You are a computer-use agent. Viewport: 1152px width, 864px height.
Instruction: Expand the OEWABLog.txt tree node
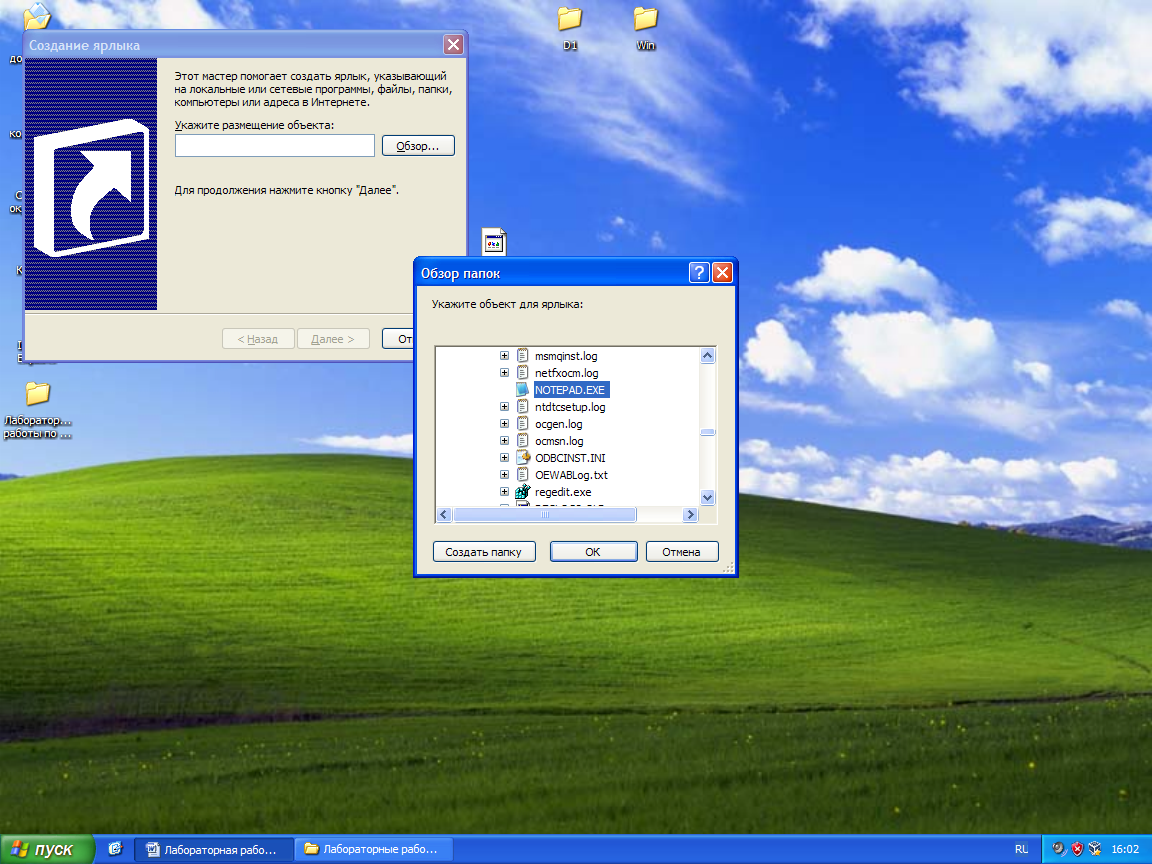coord(504,475)
